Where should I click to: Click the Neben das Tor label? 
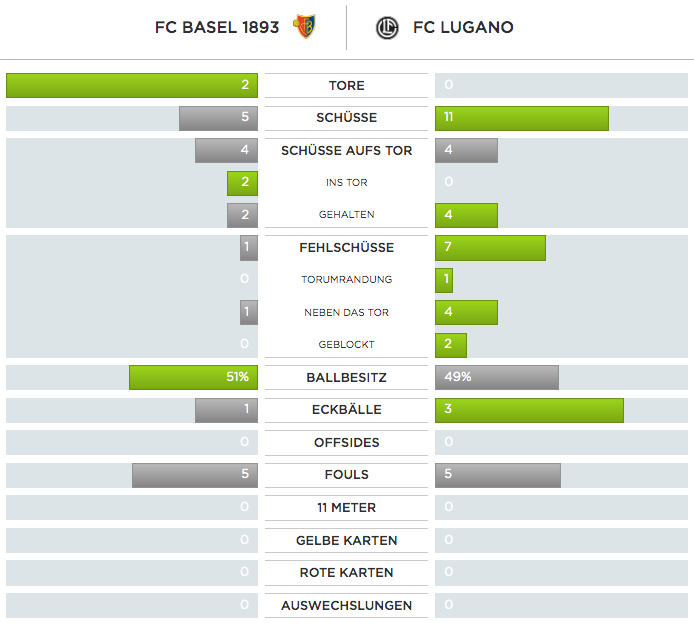[346, 313]
